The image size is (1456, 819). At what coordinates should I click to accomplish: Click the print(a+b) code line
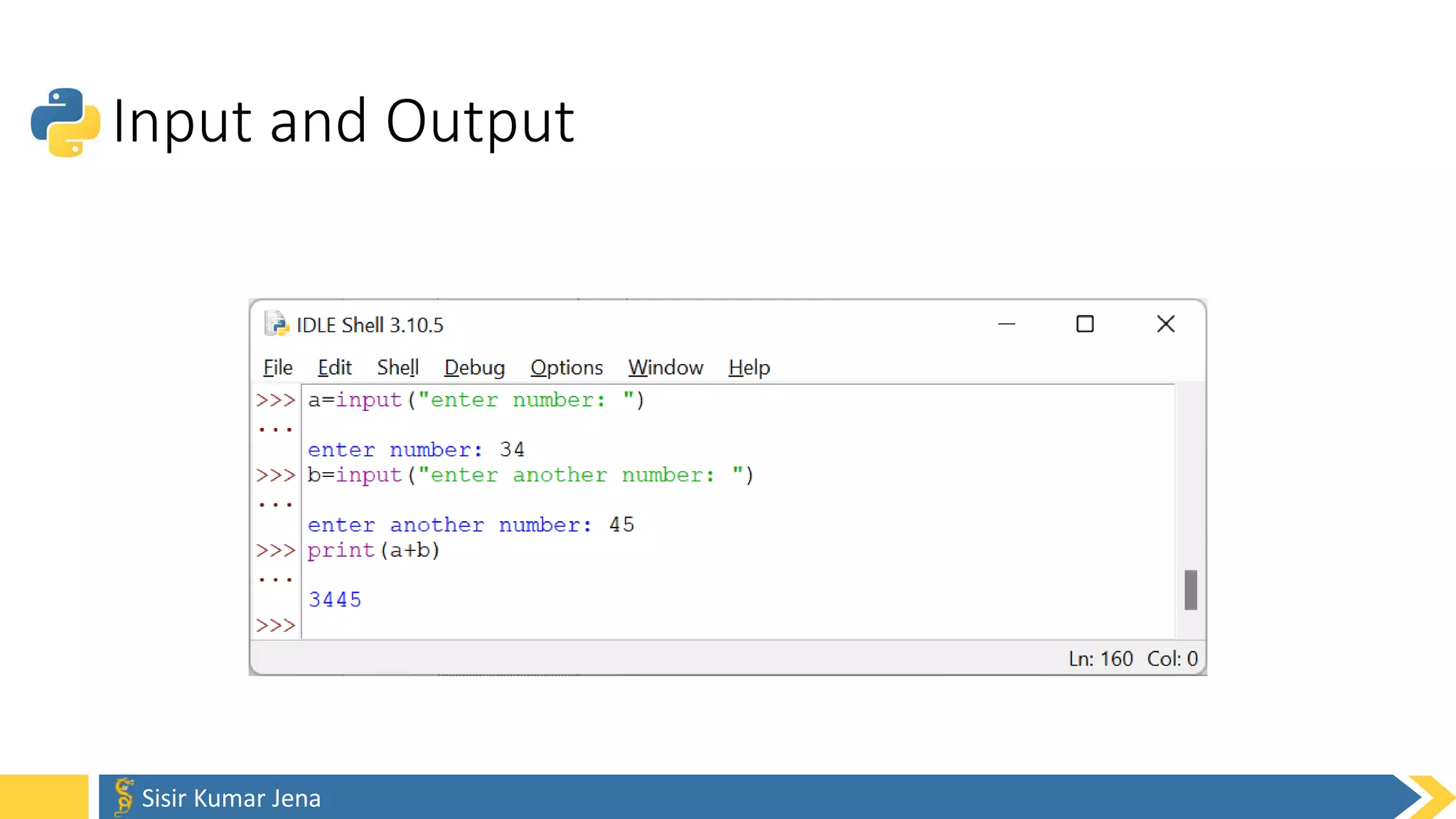click(374, 550)
